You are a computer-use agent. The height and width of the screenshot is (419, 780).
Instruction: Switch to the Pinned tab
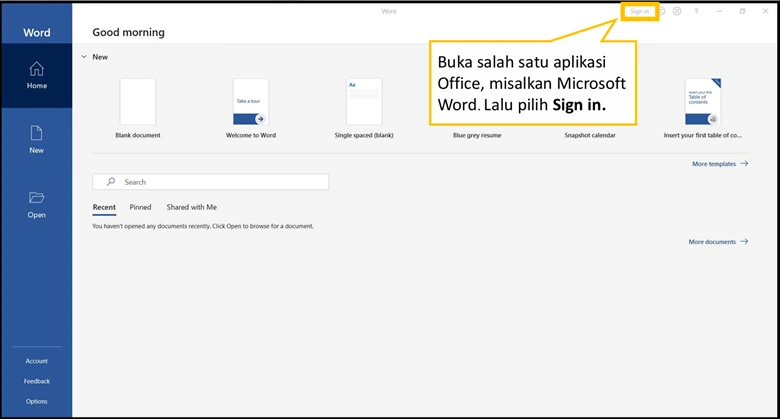140,207
